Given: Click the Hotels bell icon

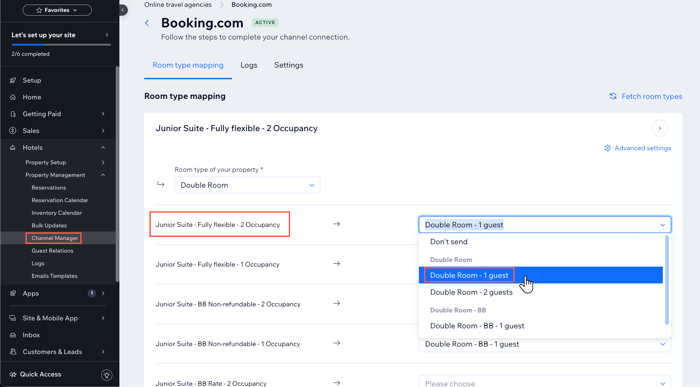Looking at the screenshot, I should point(13,147).
